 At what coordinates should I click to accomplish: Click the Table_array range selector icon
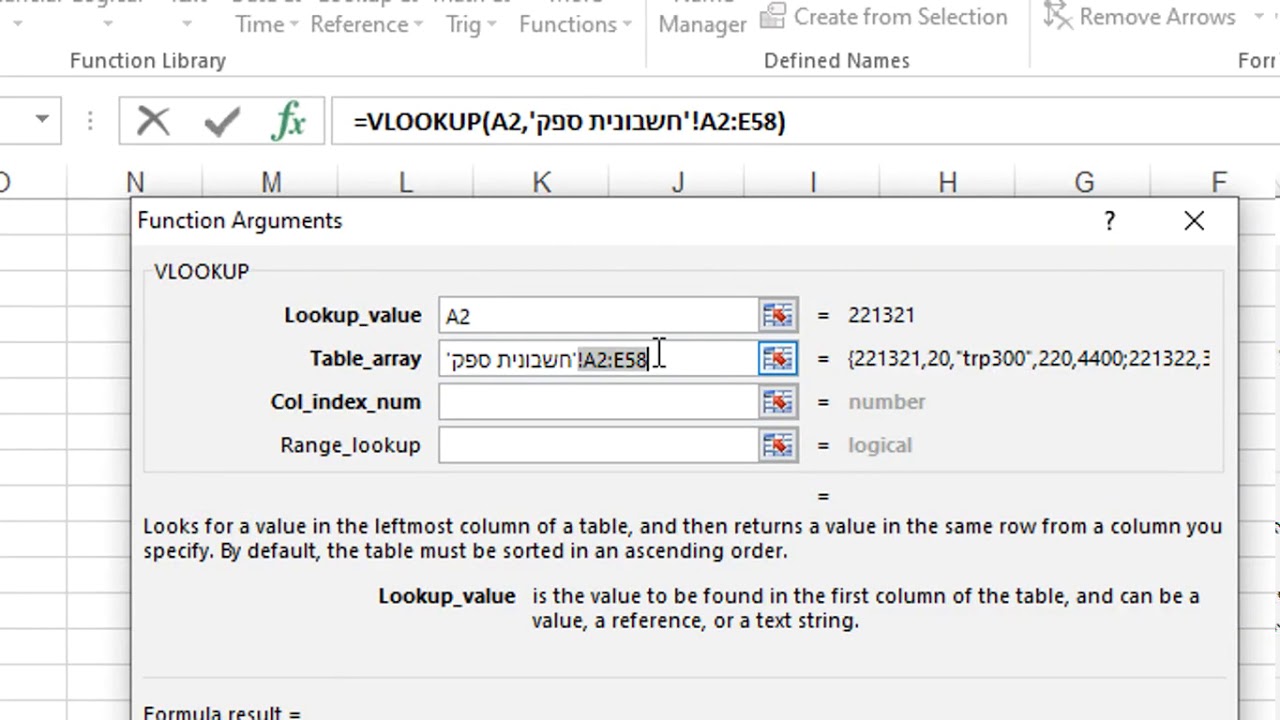(778, 358)
